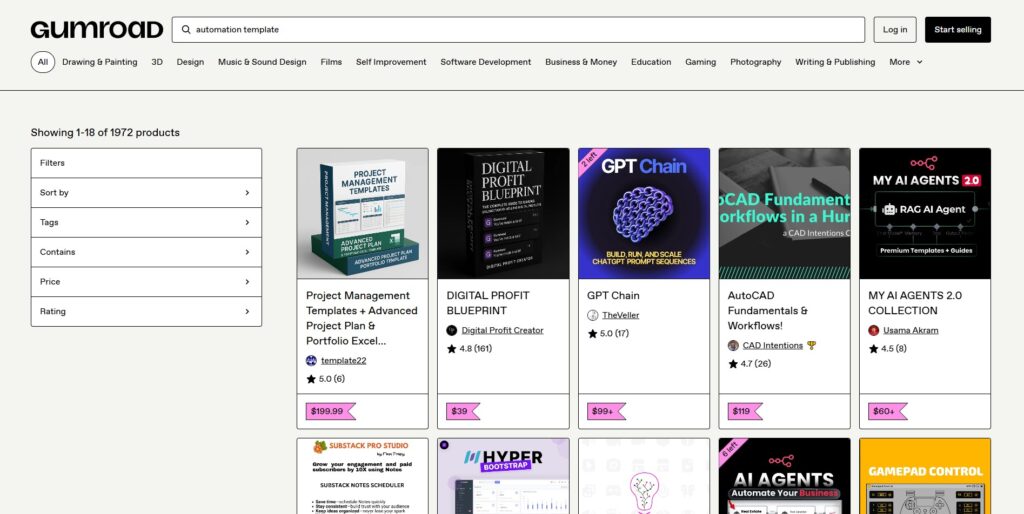Click the Log in button
Viewport: 1024px width, 514px height.
894,30
